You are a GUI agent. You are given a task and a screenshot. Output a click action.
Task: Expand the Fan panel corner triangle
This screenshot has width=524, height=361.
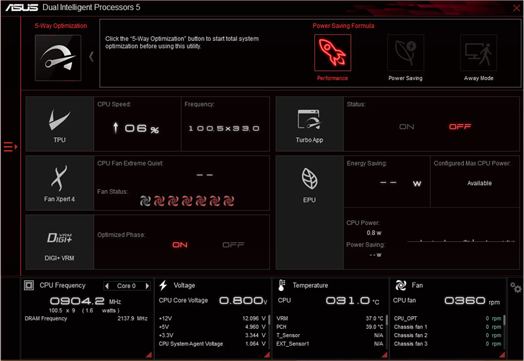502,355
